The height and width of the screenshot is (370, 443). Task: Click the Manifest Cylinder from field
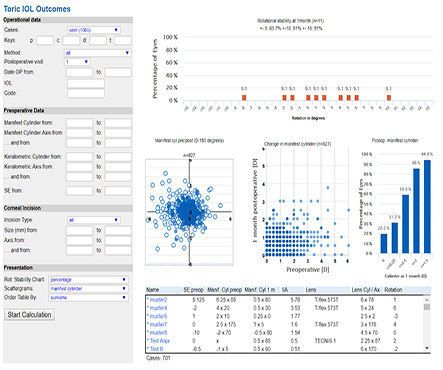[79, 123]
